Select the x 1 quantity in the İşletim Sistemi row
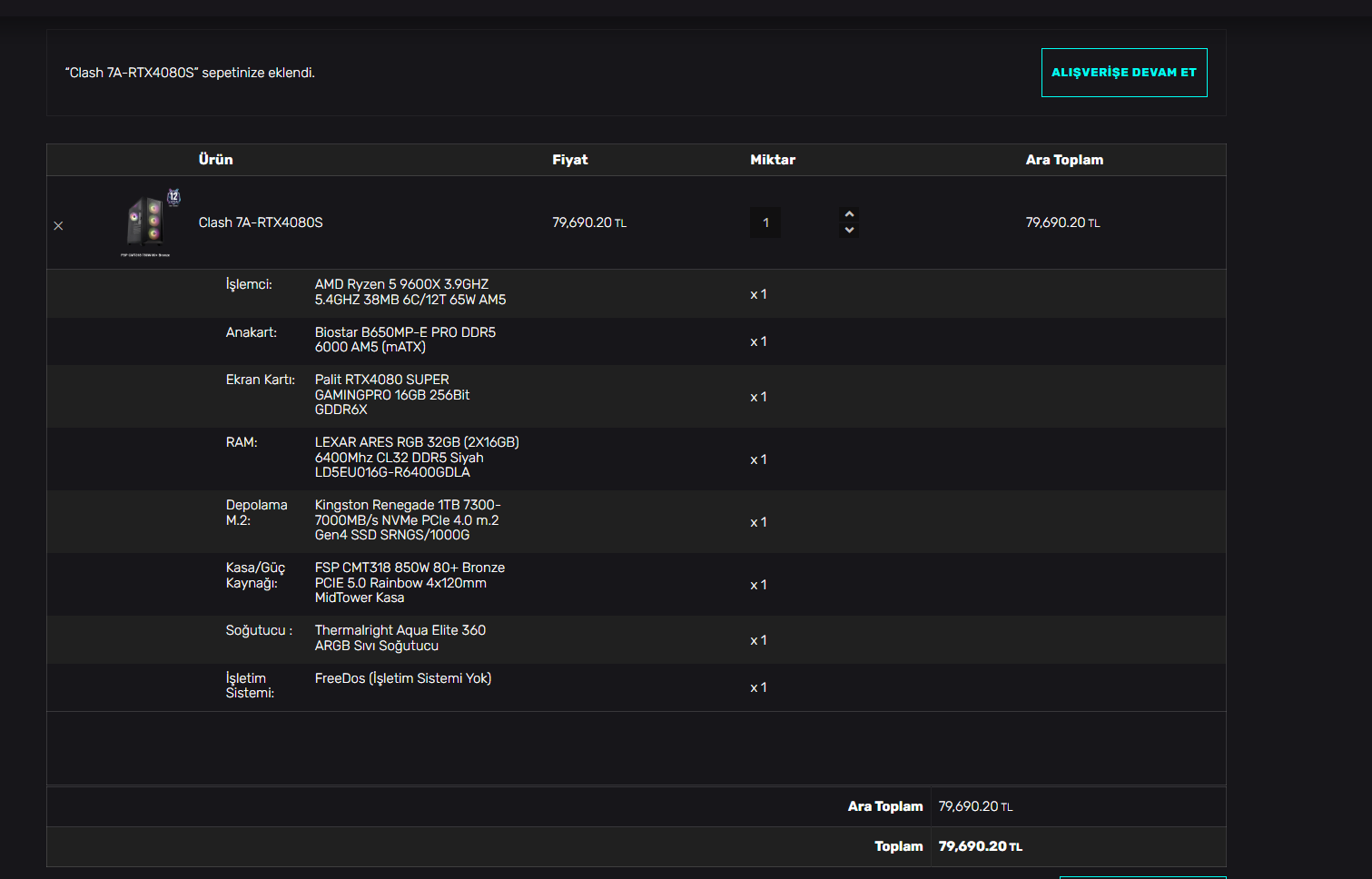The width and height of the screenshot is (1372, 879). pos(758,687)
